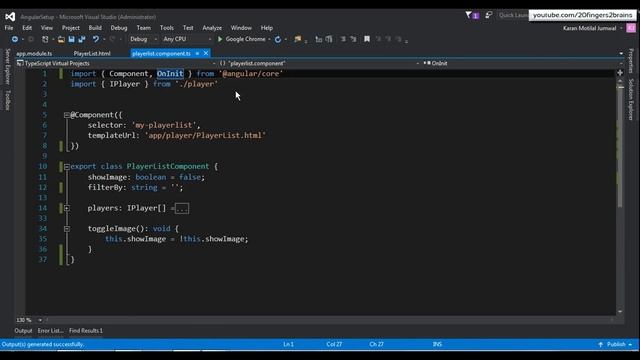Start debugging with green play icon

[x=220, y=39]
